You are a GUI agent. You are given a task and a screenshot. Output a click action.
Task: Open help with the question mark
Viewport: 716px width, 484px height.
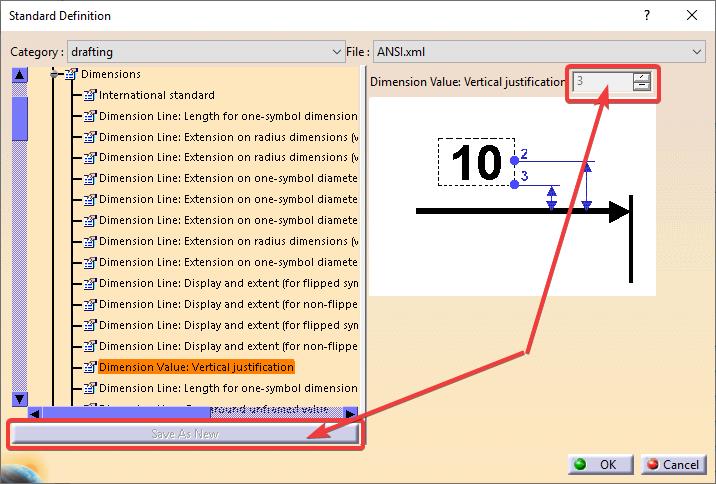(x=647, y=16)
